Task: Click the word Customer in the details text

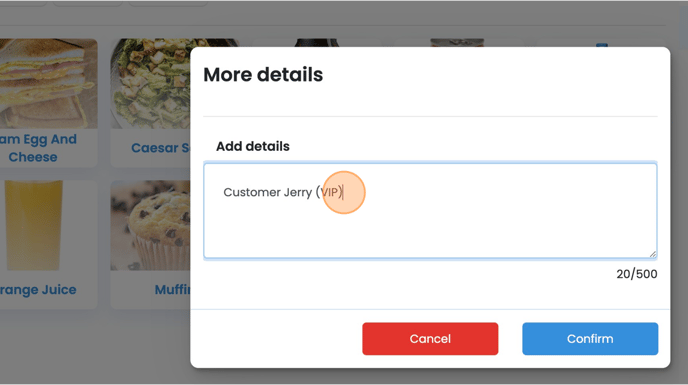Action: click(252, 192)
